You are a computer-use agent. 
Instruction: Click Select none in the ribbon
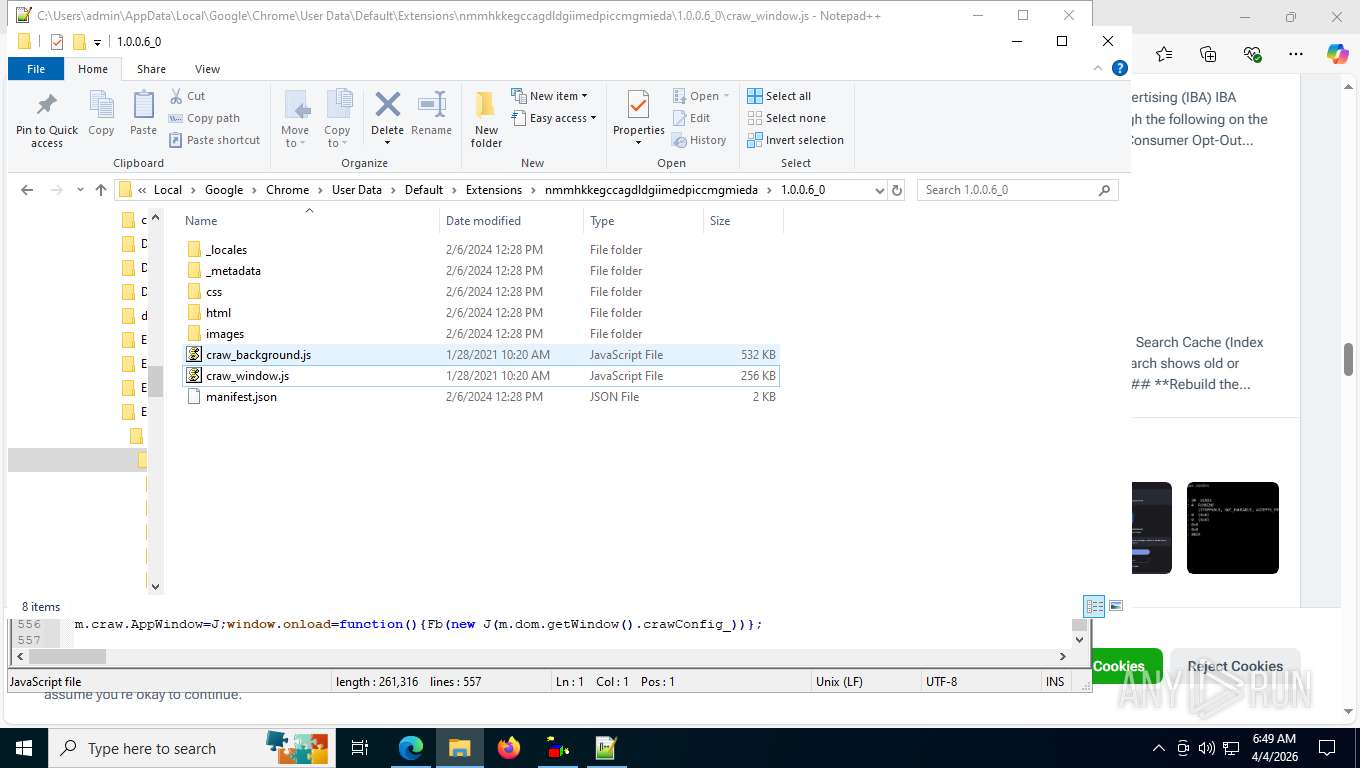coord(786,118)
